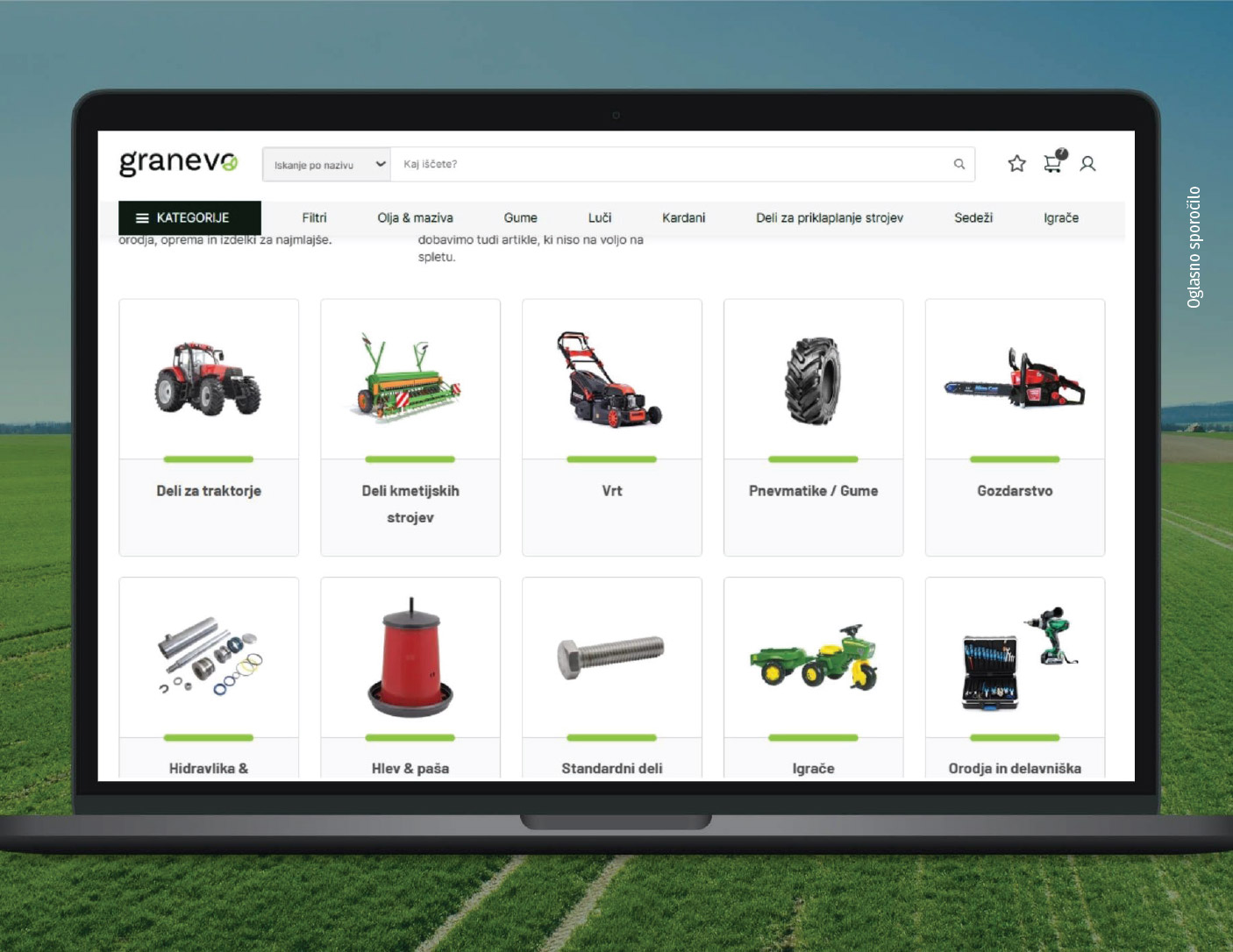Image resolution: width=1233 pixels, height=952 pixels.
Task: Open 'Deli za priklapljanje strojev' link
Action: click(x=829, y=218)
